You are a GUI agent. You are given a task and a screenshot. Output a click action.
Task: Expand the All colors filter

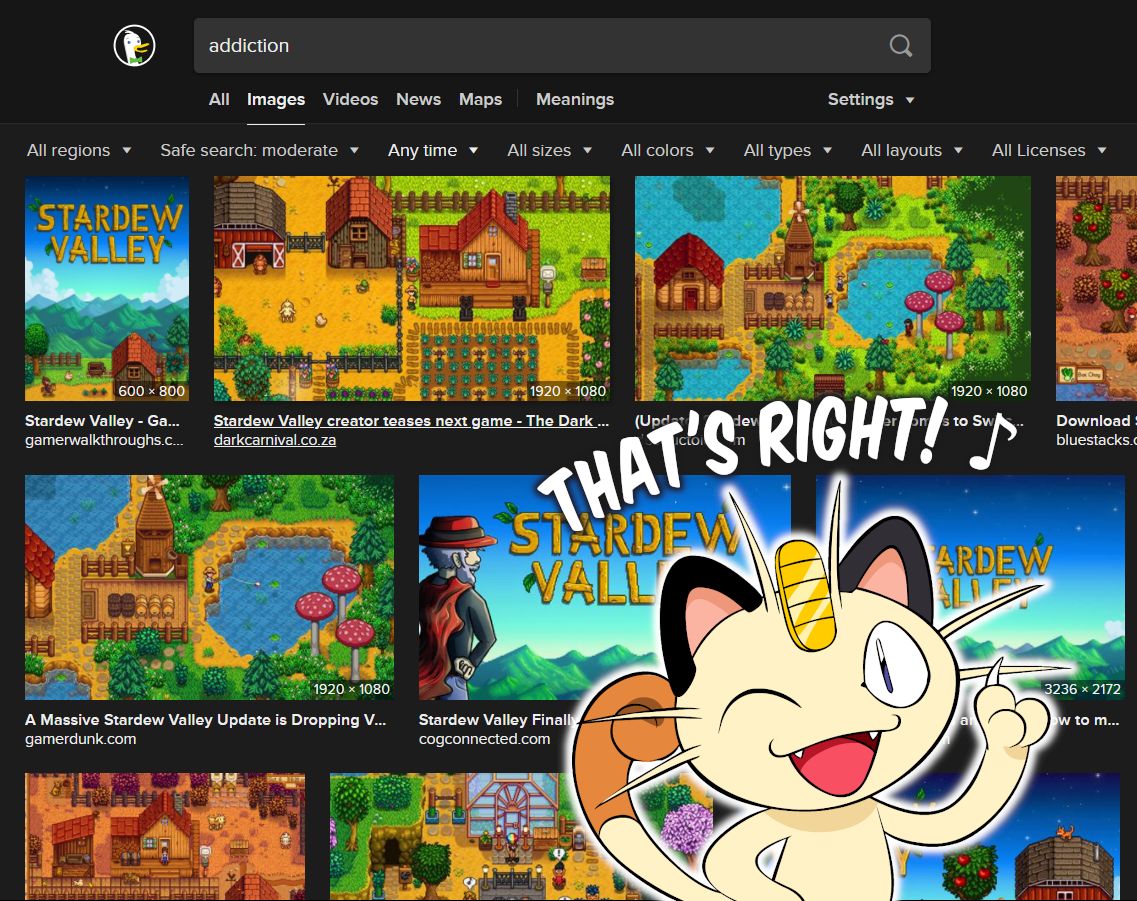(x=667, y=150)
